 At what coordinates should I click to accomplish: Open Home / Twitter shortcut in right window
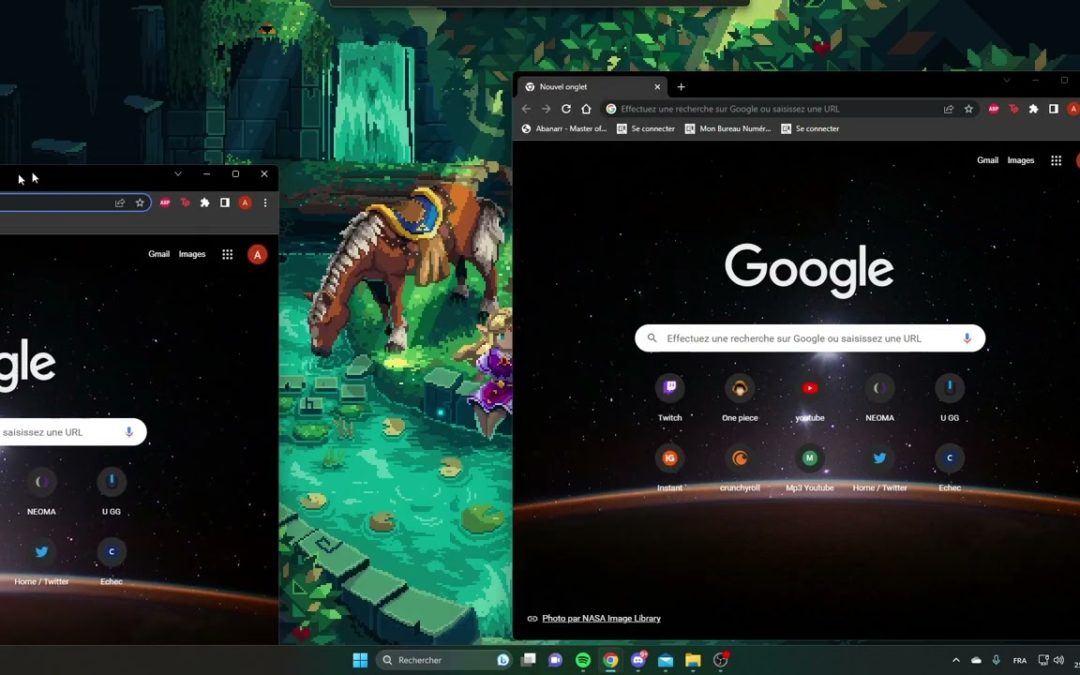coord(880,468)
